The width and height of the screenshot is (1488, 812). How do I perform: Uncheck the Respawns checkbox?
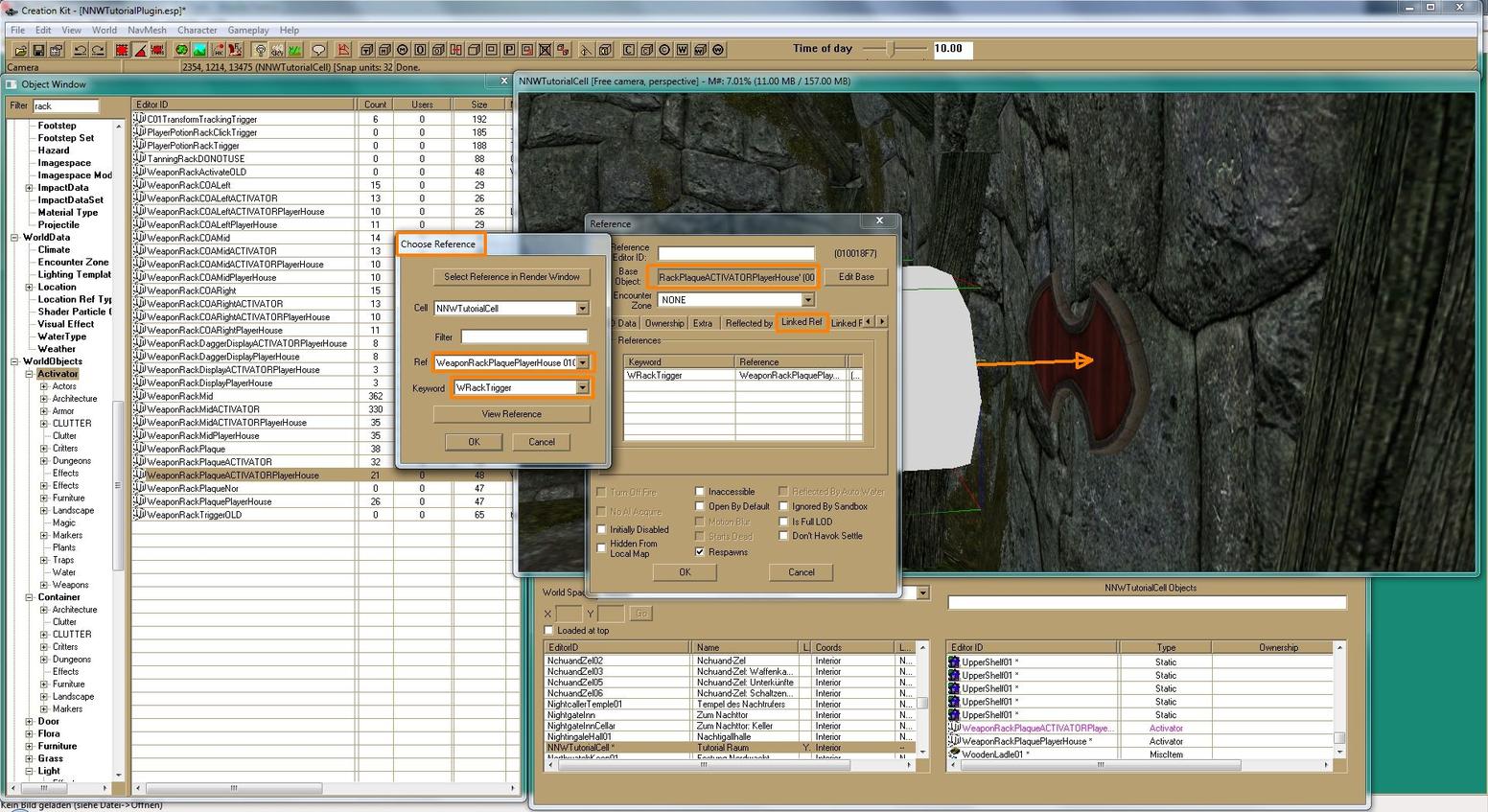click(x=700, y=552)
